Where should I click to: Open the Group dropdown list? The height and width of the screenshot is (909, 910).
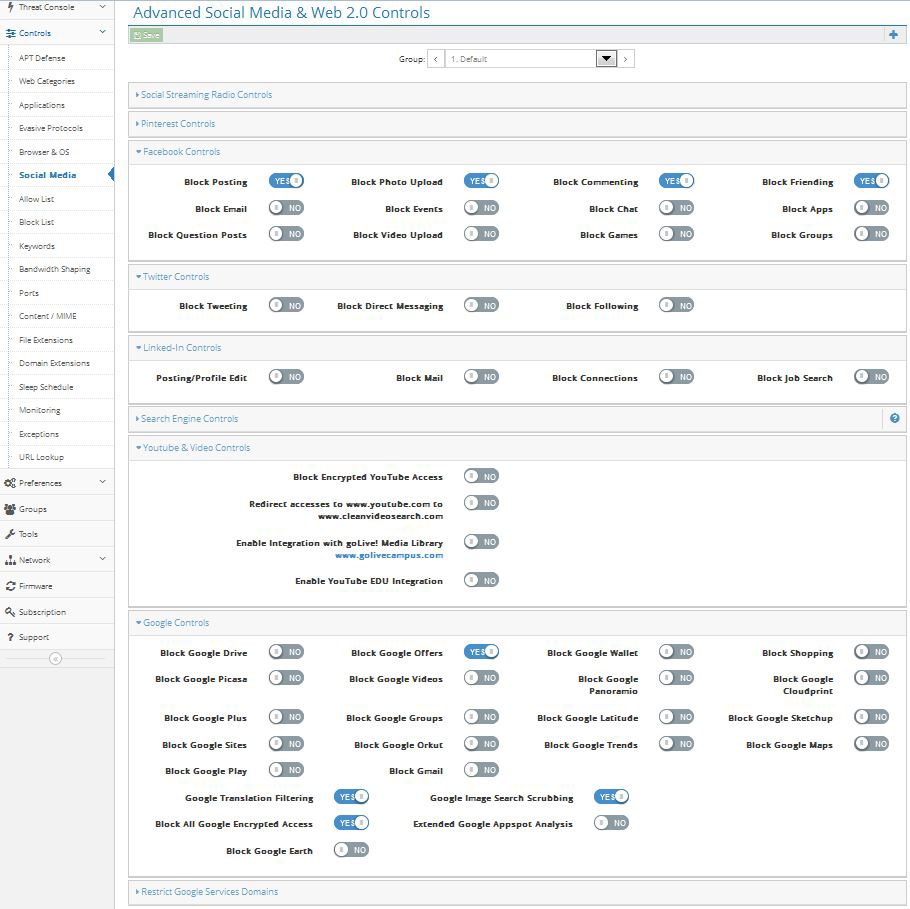click(605, 59)
